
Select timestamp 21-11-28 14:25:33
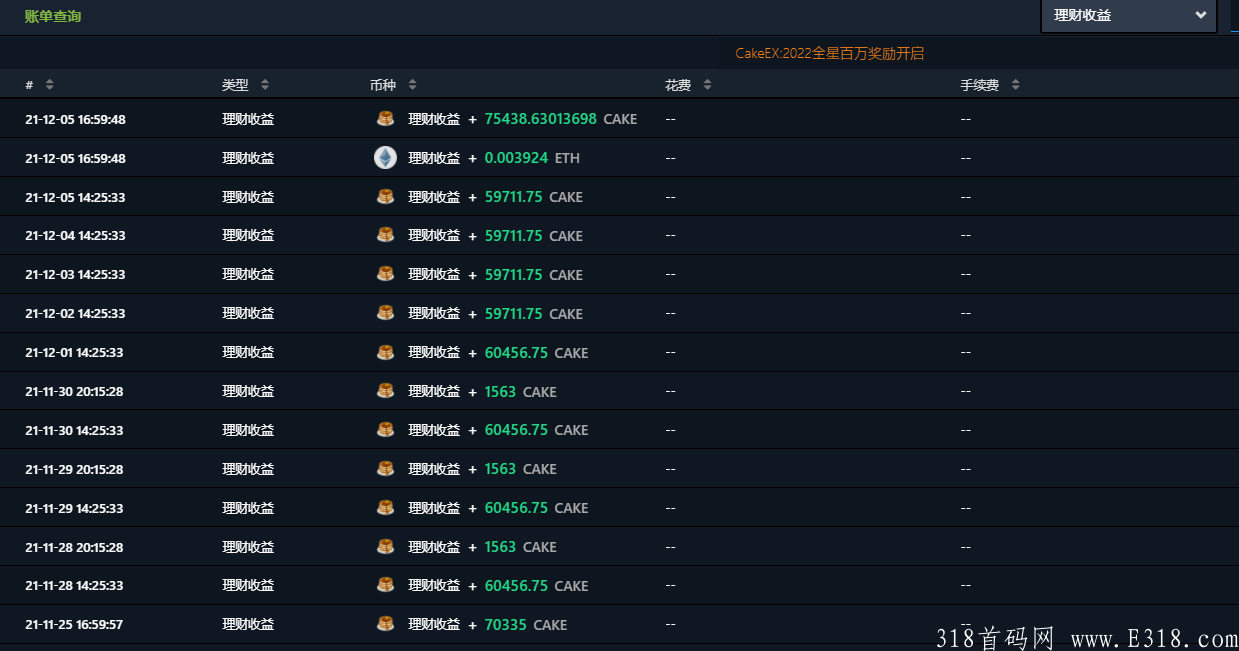[x=74, y=586]
